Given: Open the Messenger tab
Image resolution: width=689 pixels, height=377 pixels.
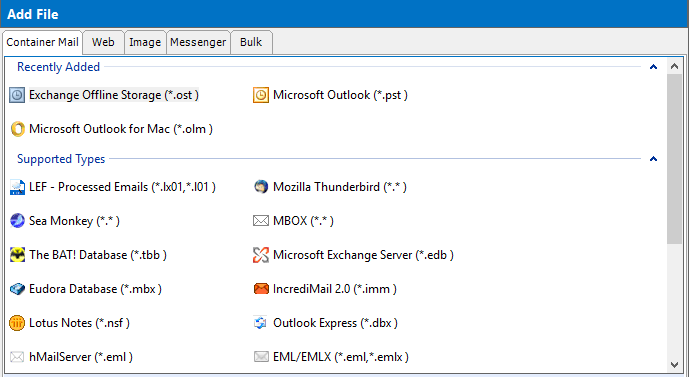Looking at the screenshot, I should [198, 42].
